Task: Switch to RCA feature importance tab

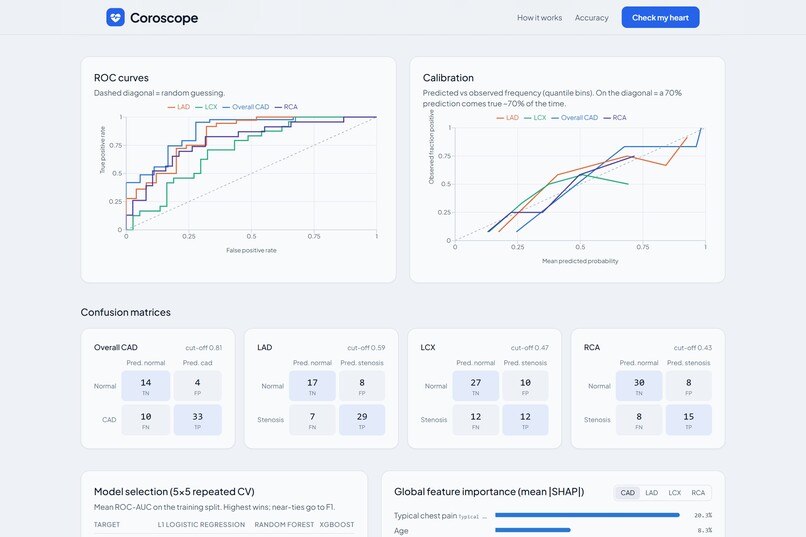Action: pyautogui.click(x=698, y=493)
